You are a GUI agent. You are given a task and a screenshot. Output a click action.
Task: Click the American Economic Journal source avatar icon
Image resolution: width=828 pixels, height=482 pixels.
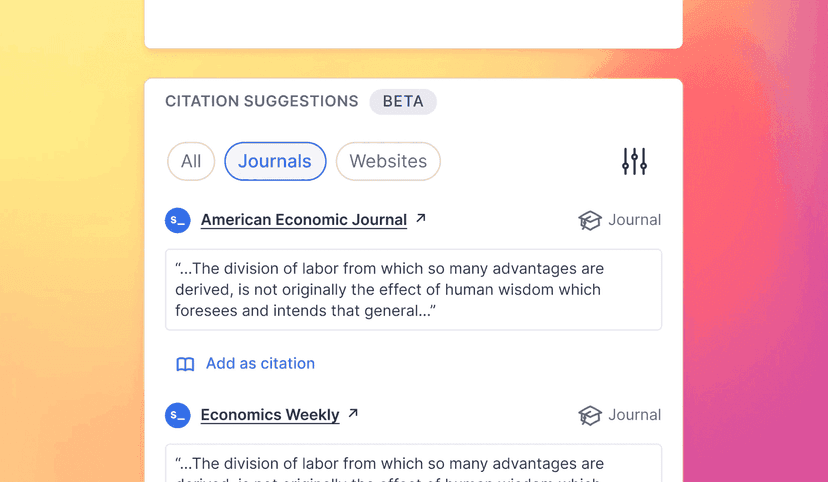pyautogui.click(x=178, y=220)
